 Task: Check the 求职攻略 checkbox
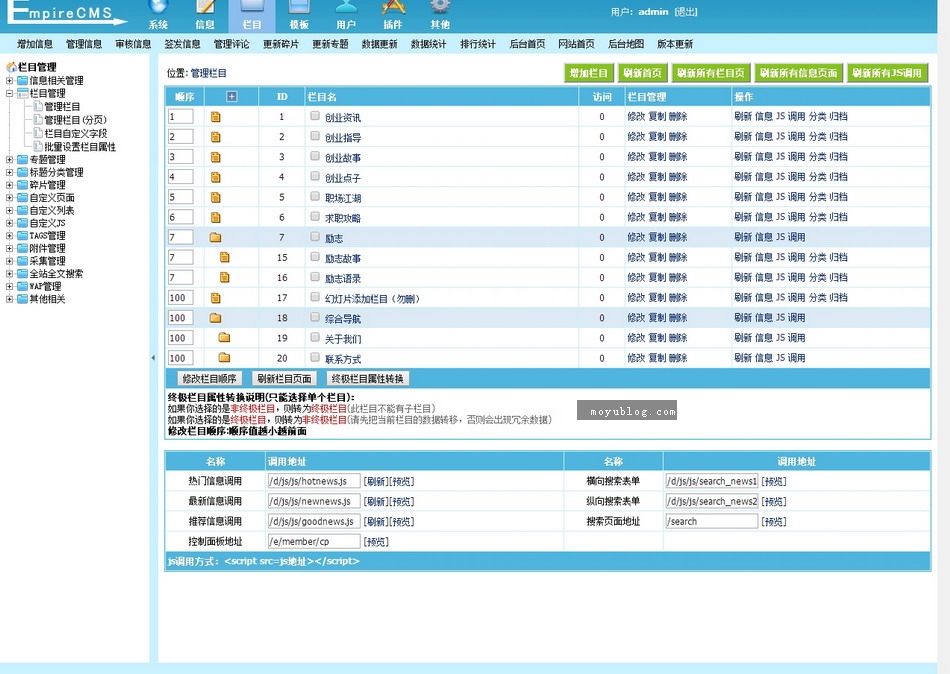click(315, 216)
